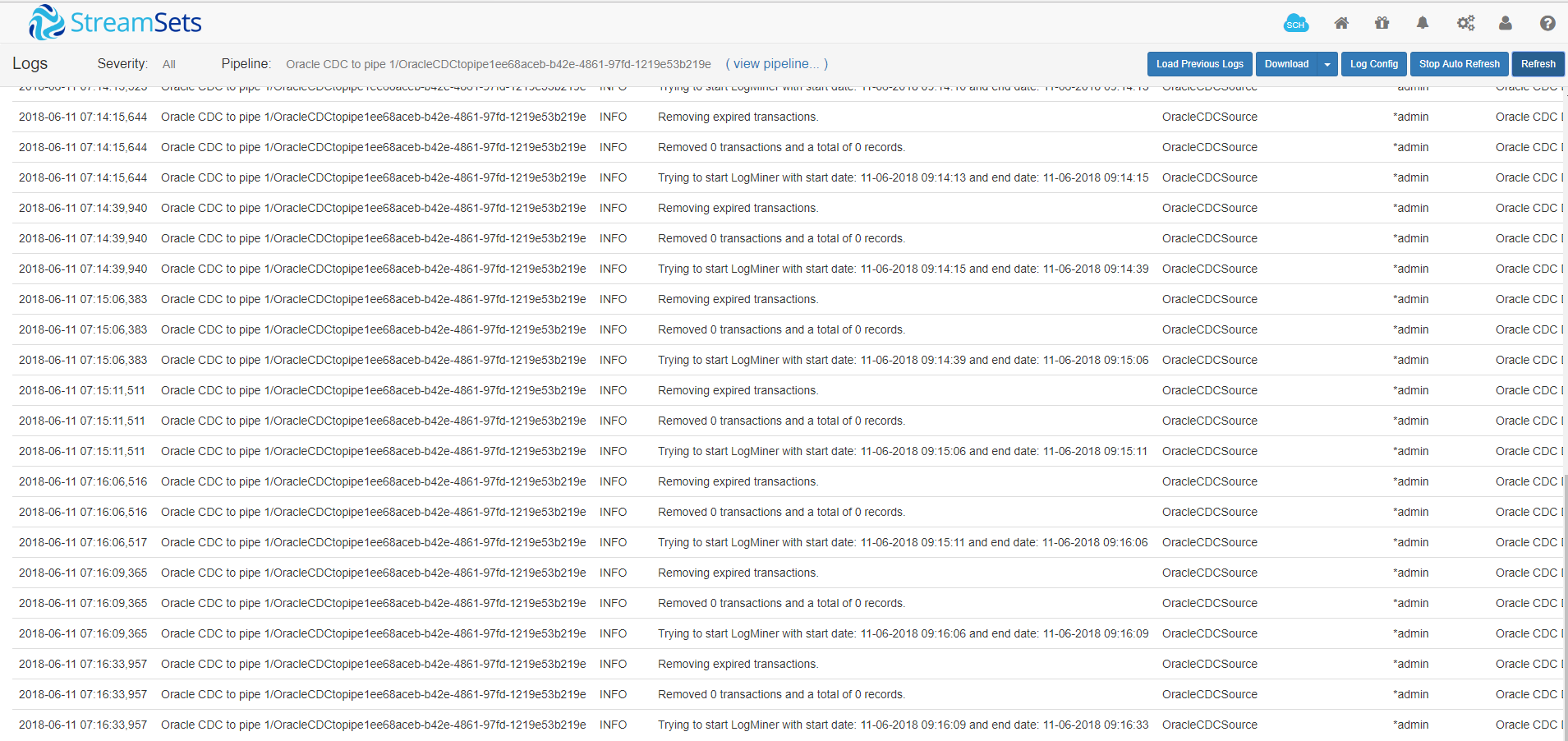Open the StreamSets Control Hub cloud icon

point(1296,24)
